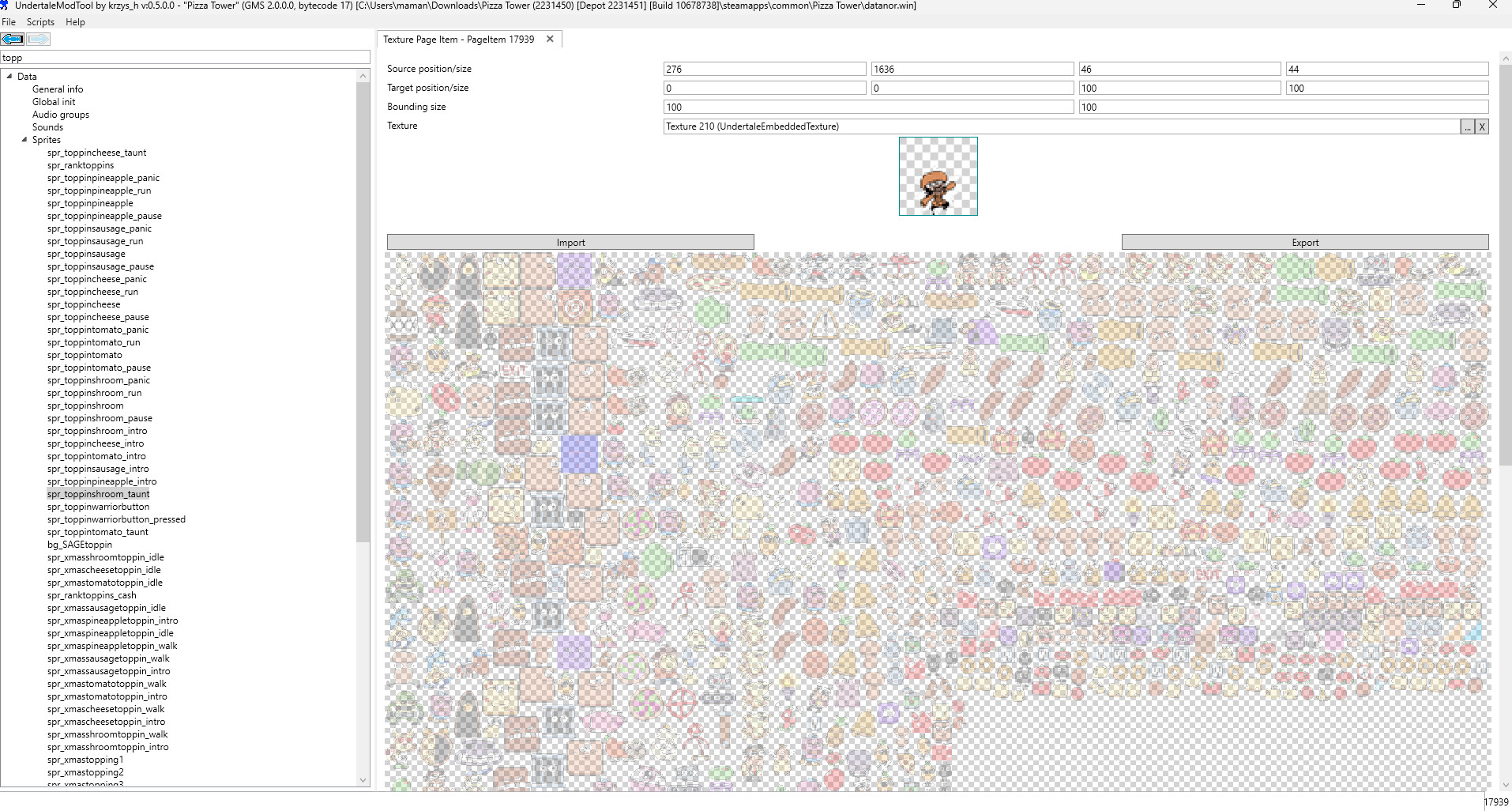This screenshot has height=811, width=1512.
Task: Select spr_xmassausagetoppin_walk sprite
Action: 108,658
